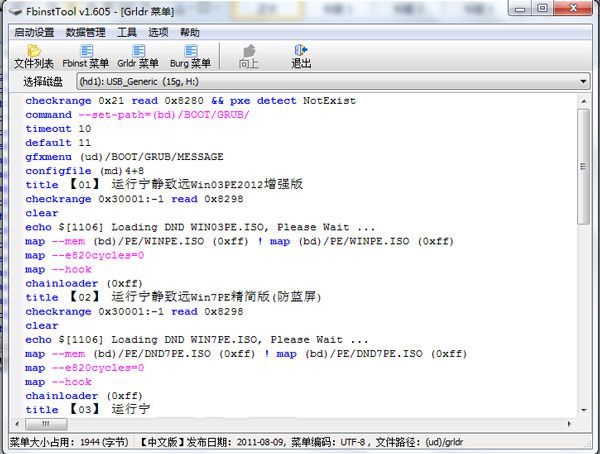Image resolution: width=600 pixels, height=454 pixels.
Task: Open the 工具 menu
Action: point(127,32)
